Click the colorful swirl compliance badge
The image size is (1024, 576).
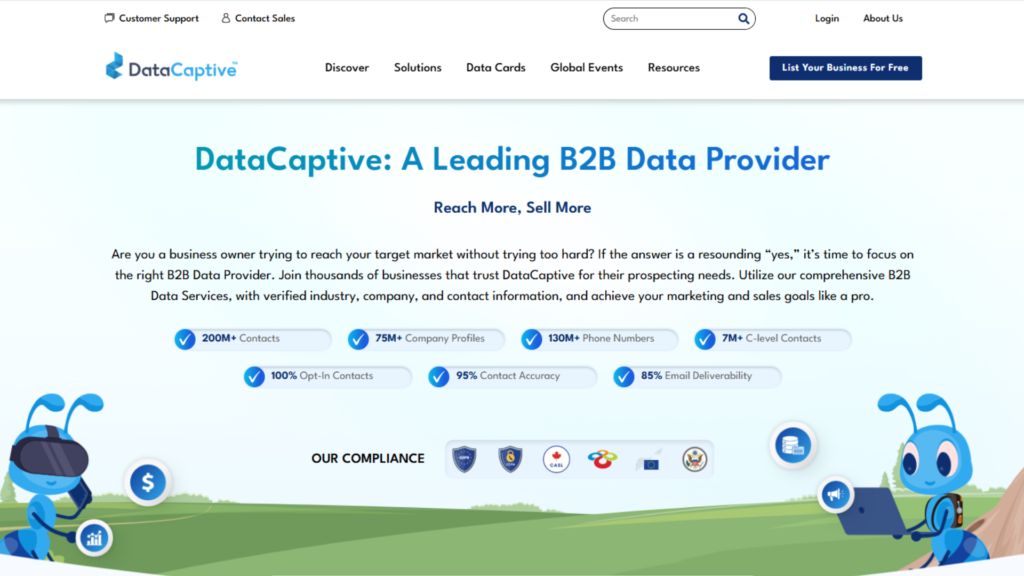tap(602, 459)
